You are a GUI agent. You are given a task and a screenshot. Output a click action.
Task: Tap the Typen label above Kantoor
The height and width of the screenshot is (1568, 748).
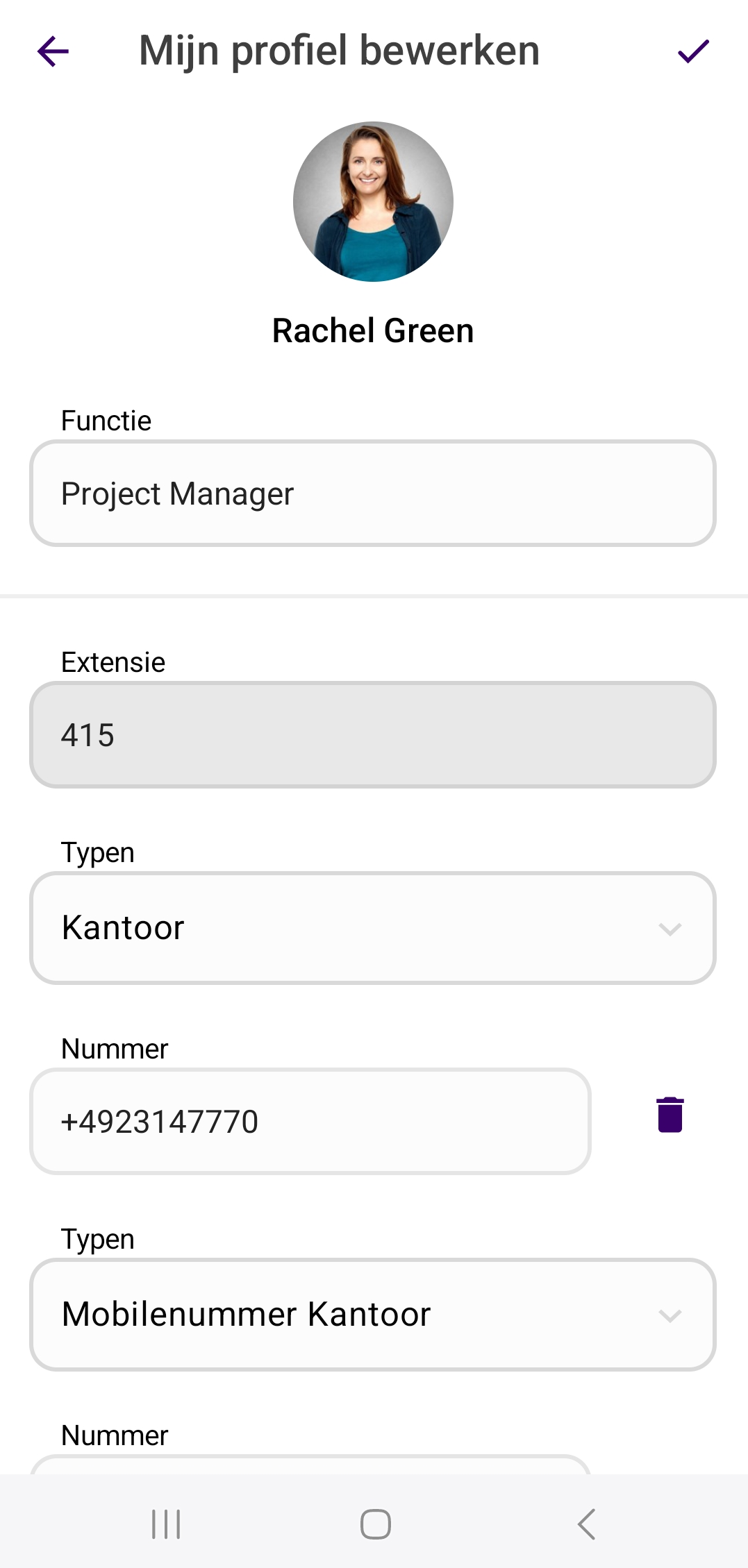pyautogui.click(x=98, y=852)
